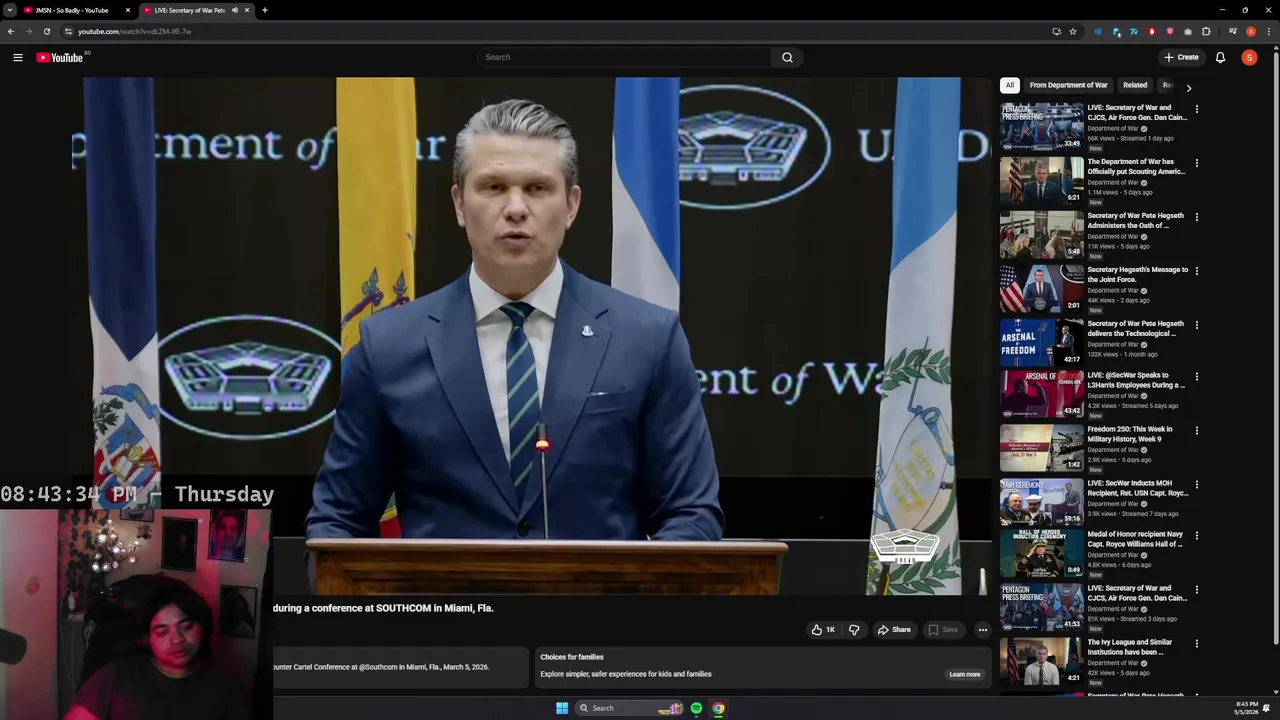Screen dimensions: 1280x720
Task: Open options for SecWar Inducts MOH video
Action: pos(1196,485)
